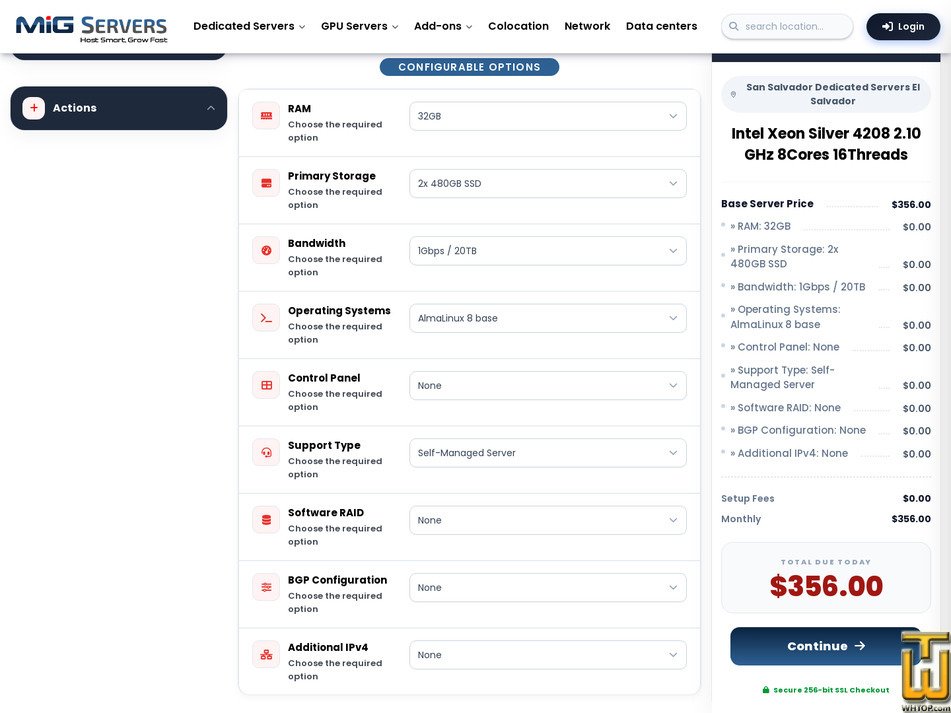
Task: Click the RAM memory chip icon
Action: pos(266,116)
